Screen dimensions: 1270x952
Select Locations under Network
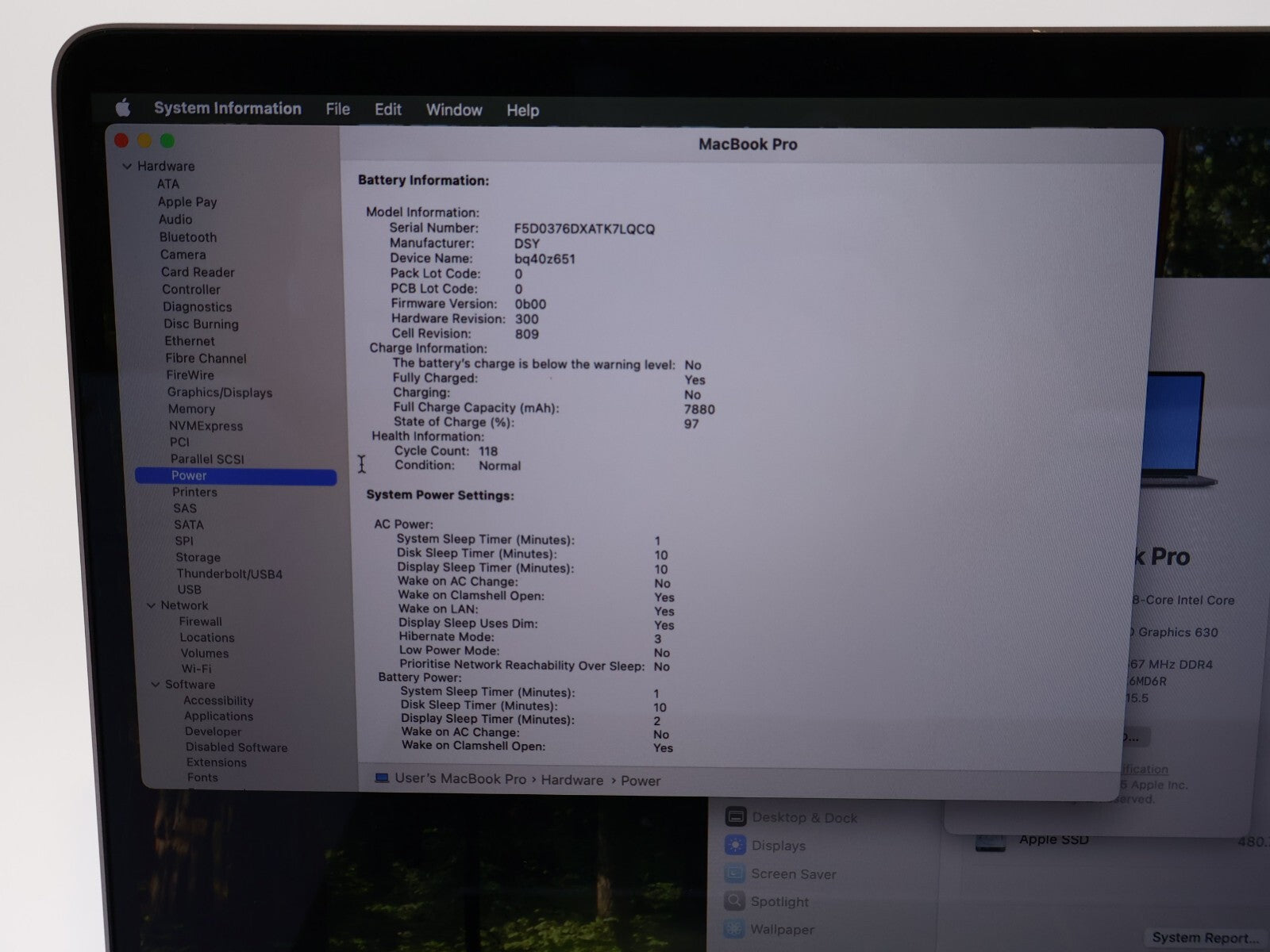(206, 638)
